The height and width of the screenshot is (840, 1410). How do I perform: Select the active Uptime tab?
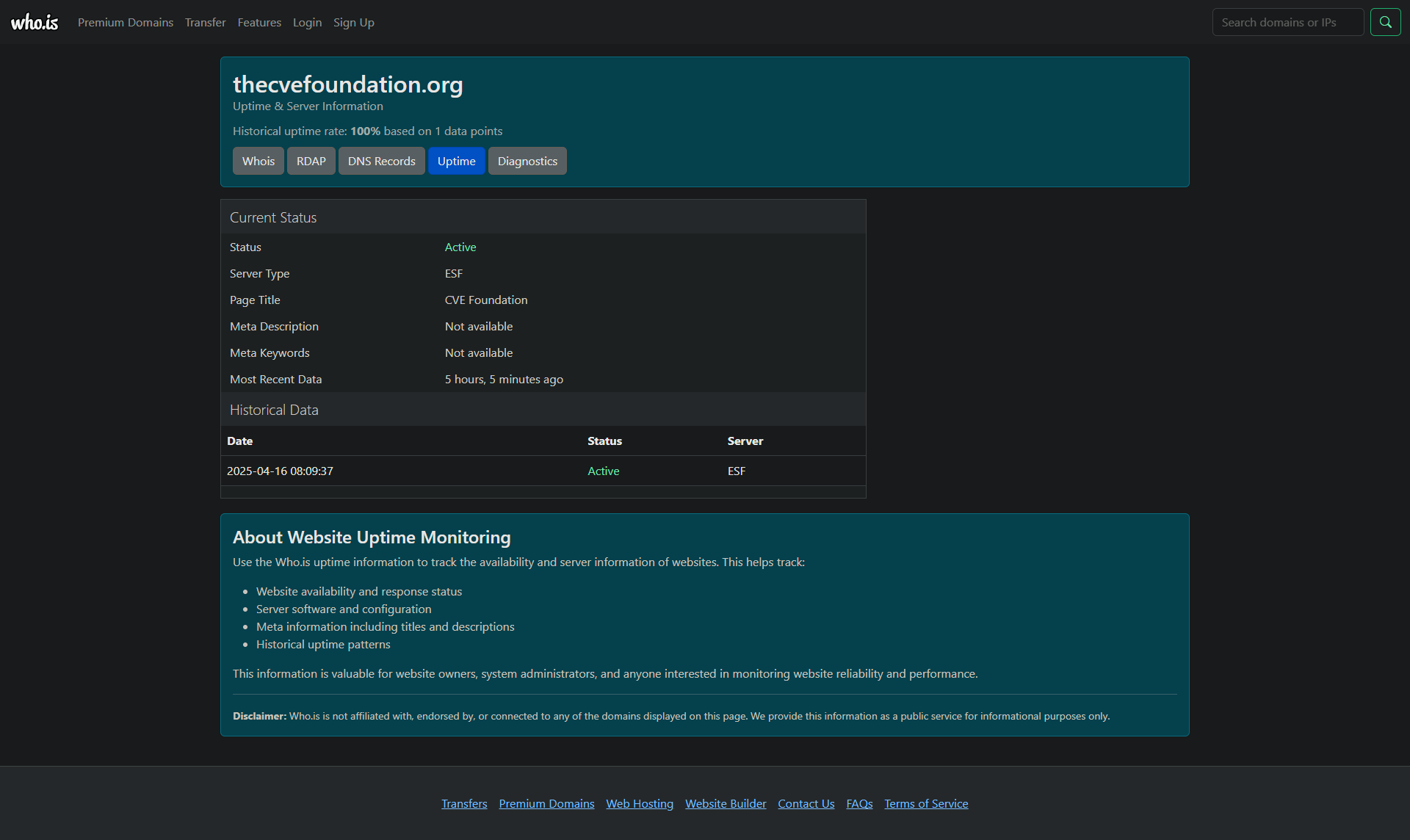(x=456, y=161)
